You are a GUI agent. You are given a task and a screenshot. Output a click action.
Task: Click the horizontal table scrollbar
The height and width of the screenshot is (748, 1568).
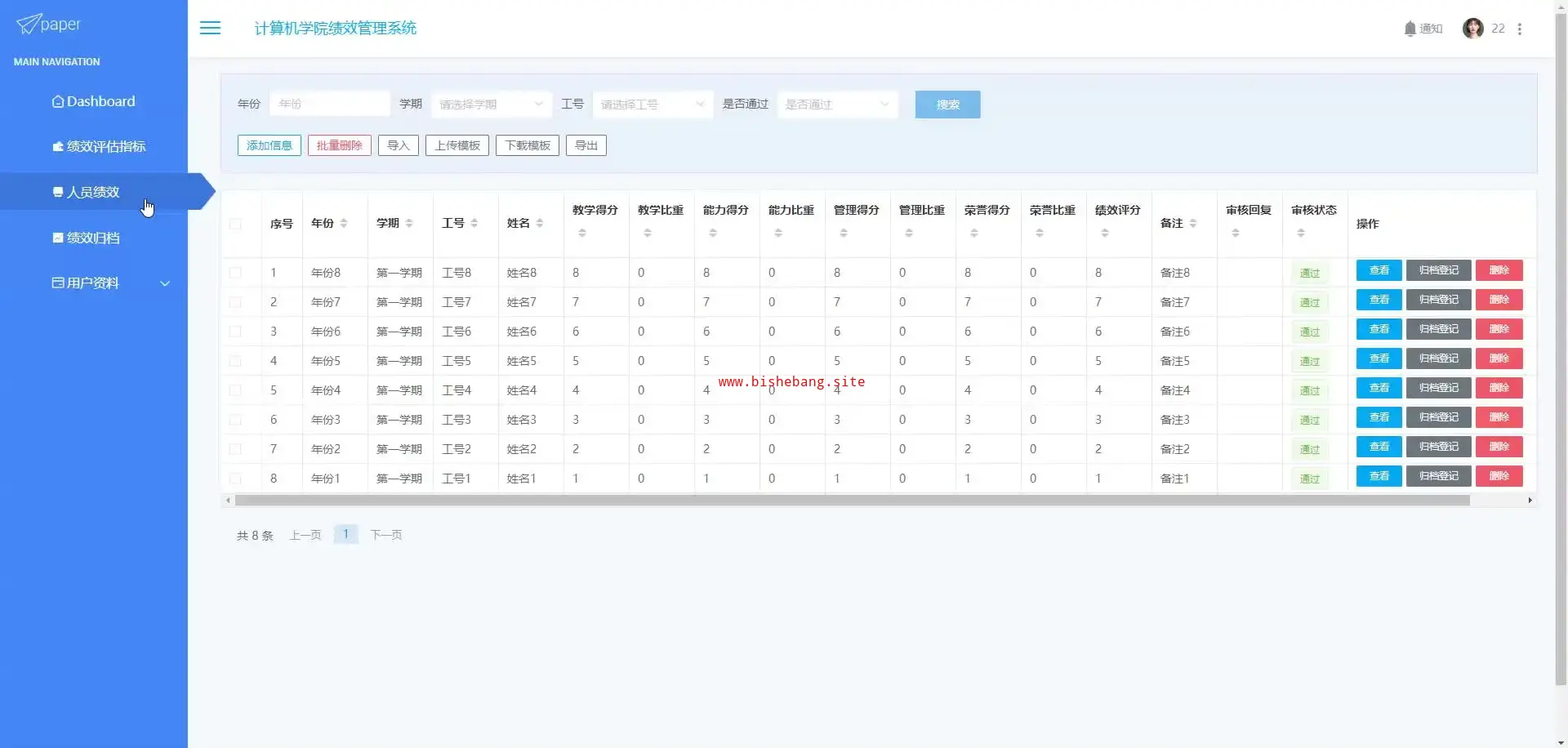(x=852, y=500)
